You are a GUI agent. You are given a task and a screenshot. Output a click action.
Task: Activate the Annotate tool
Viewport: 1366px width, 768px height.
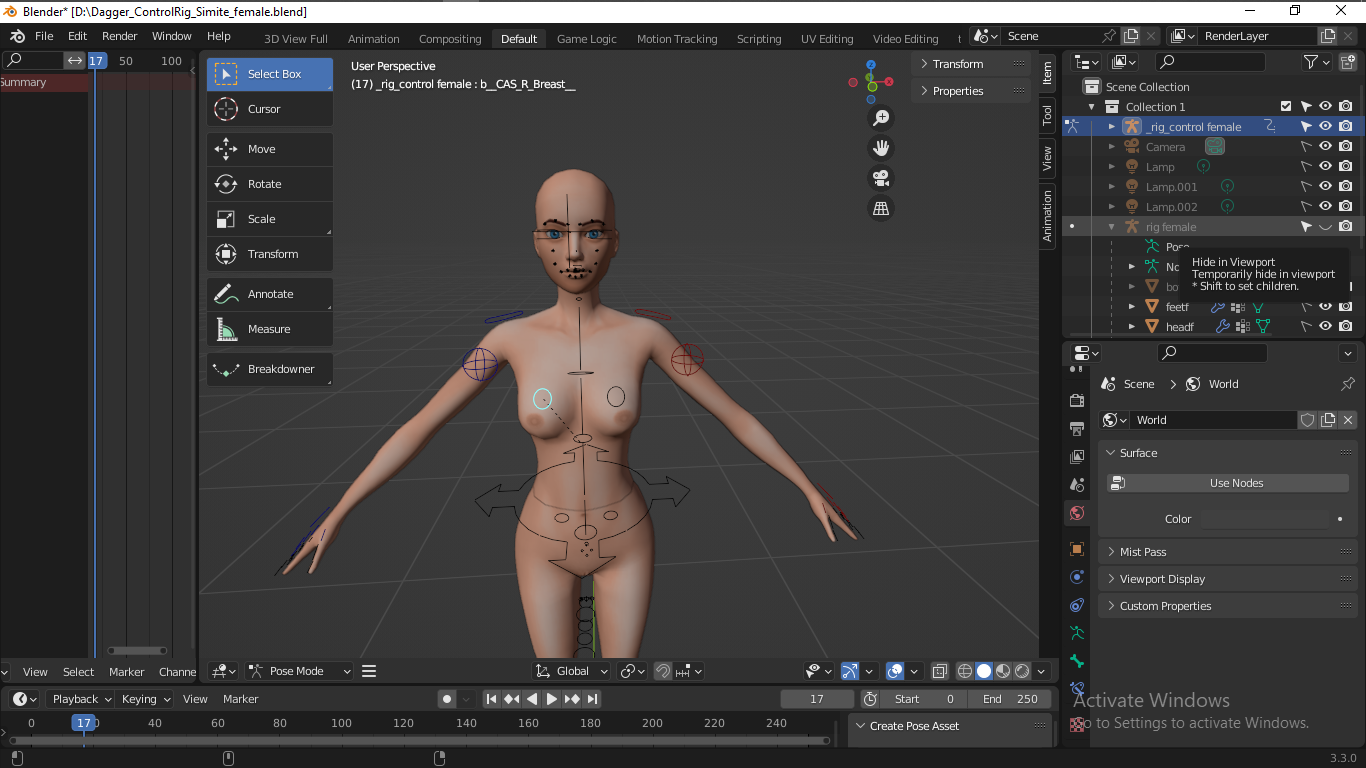(269, 293)
